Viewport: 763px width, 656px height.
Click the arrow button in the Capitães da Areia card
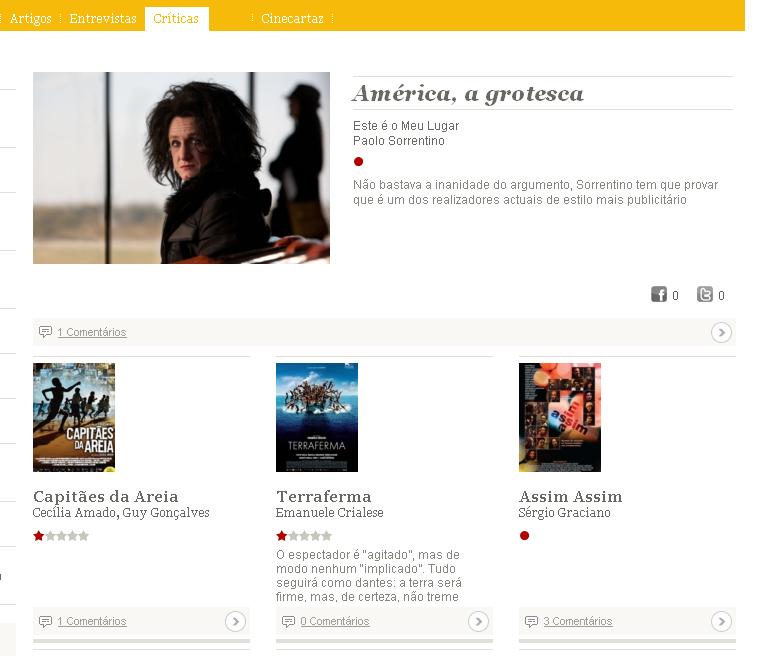tap(235, 621)
